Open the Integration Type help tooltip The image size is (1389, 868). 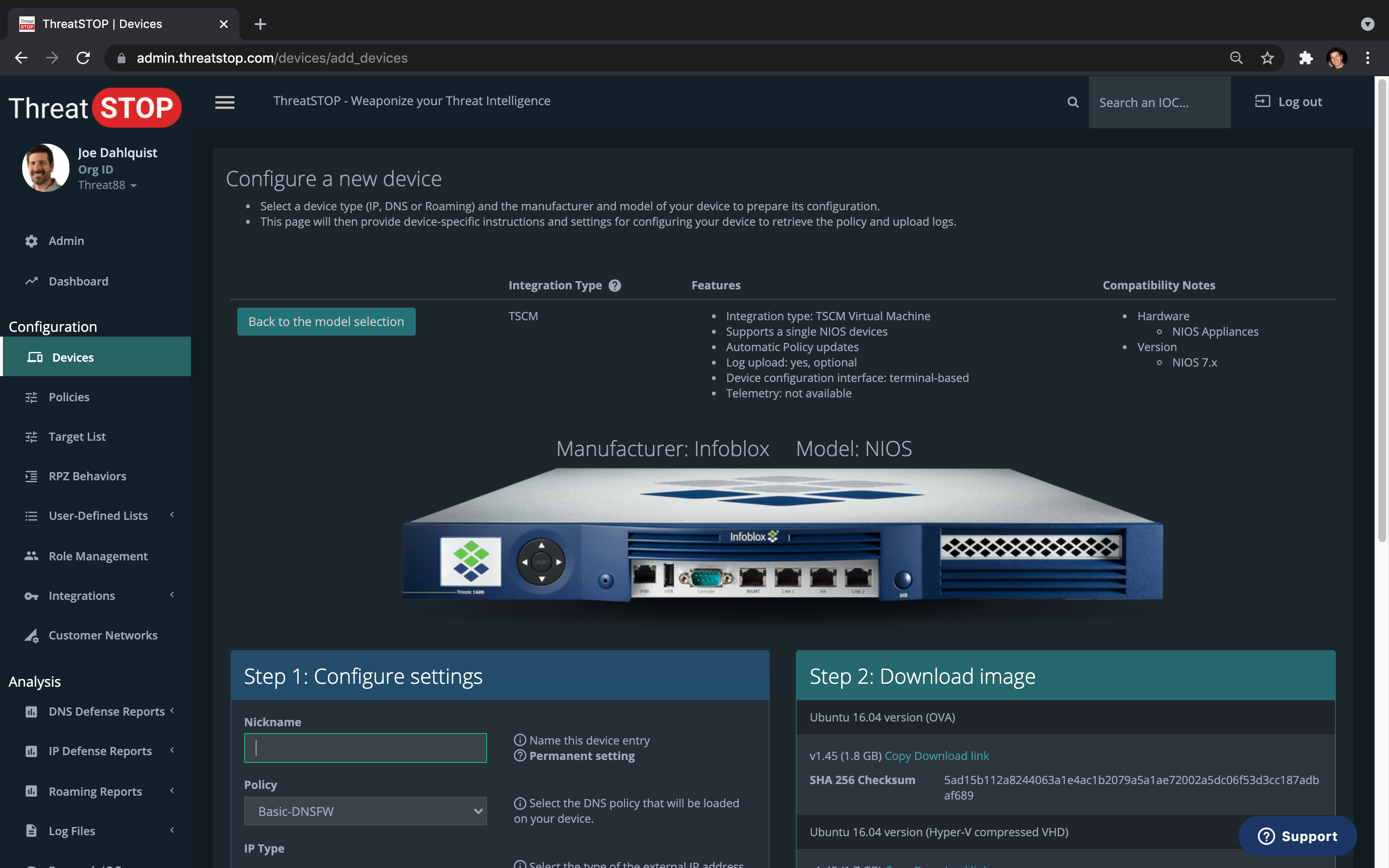click(615, 285)
